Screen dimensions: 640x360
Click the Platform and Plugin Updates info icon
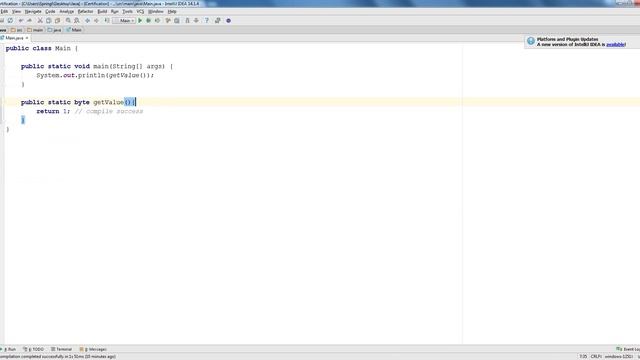coord(531,41)
